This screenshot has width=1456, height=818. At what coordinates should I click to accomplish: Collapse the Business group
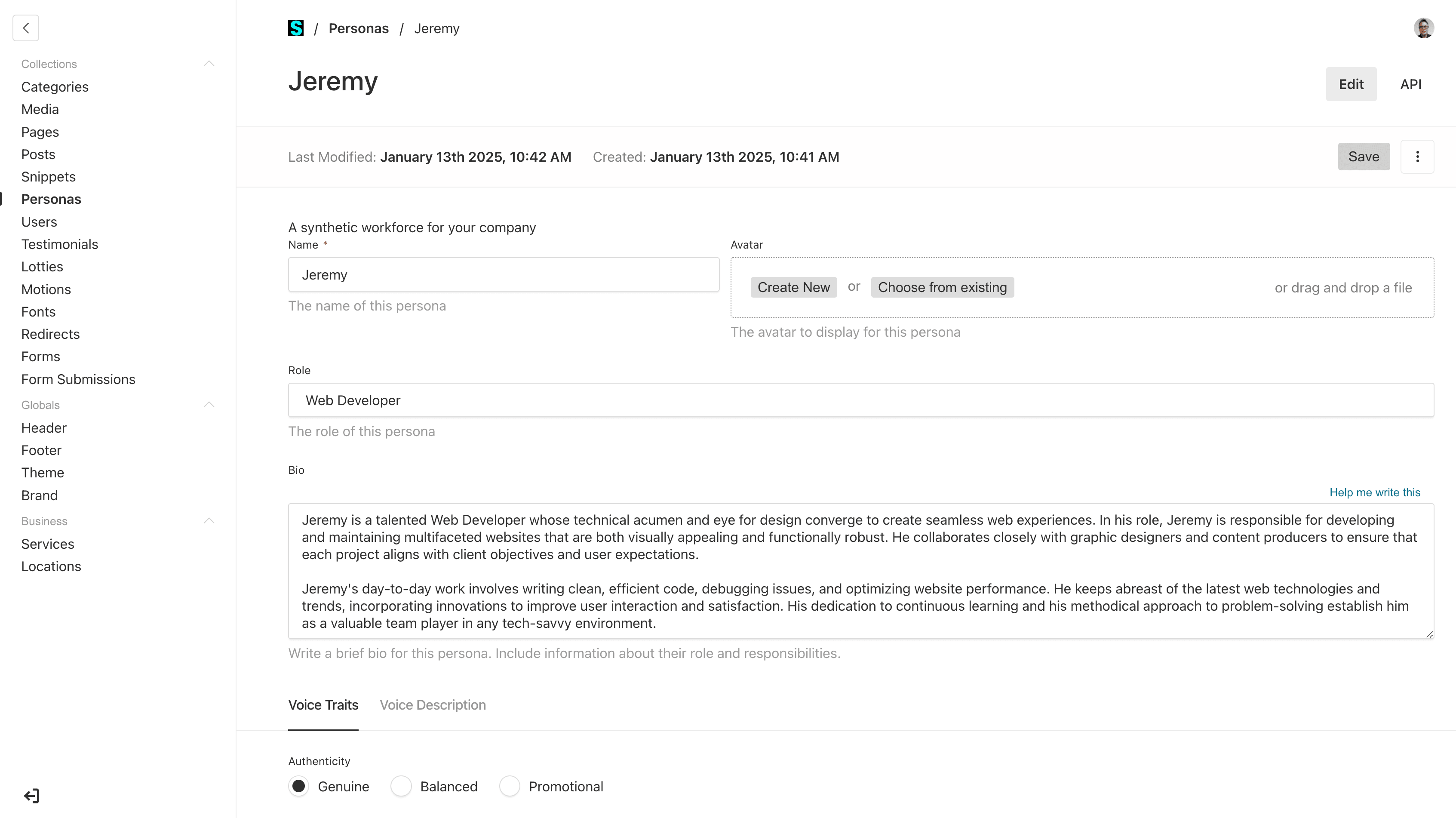(209, 521)
